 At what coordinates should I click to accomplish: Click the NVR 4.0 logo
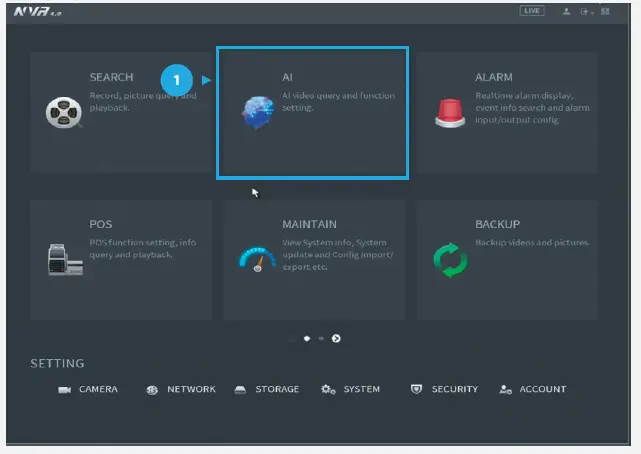(x=37, y=11)
